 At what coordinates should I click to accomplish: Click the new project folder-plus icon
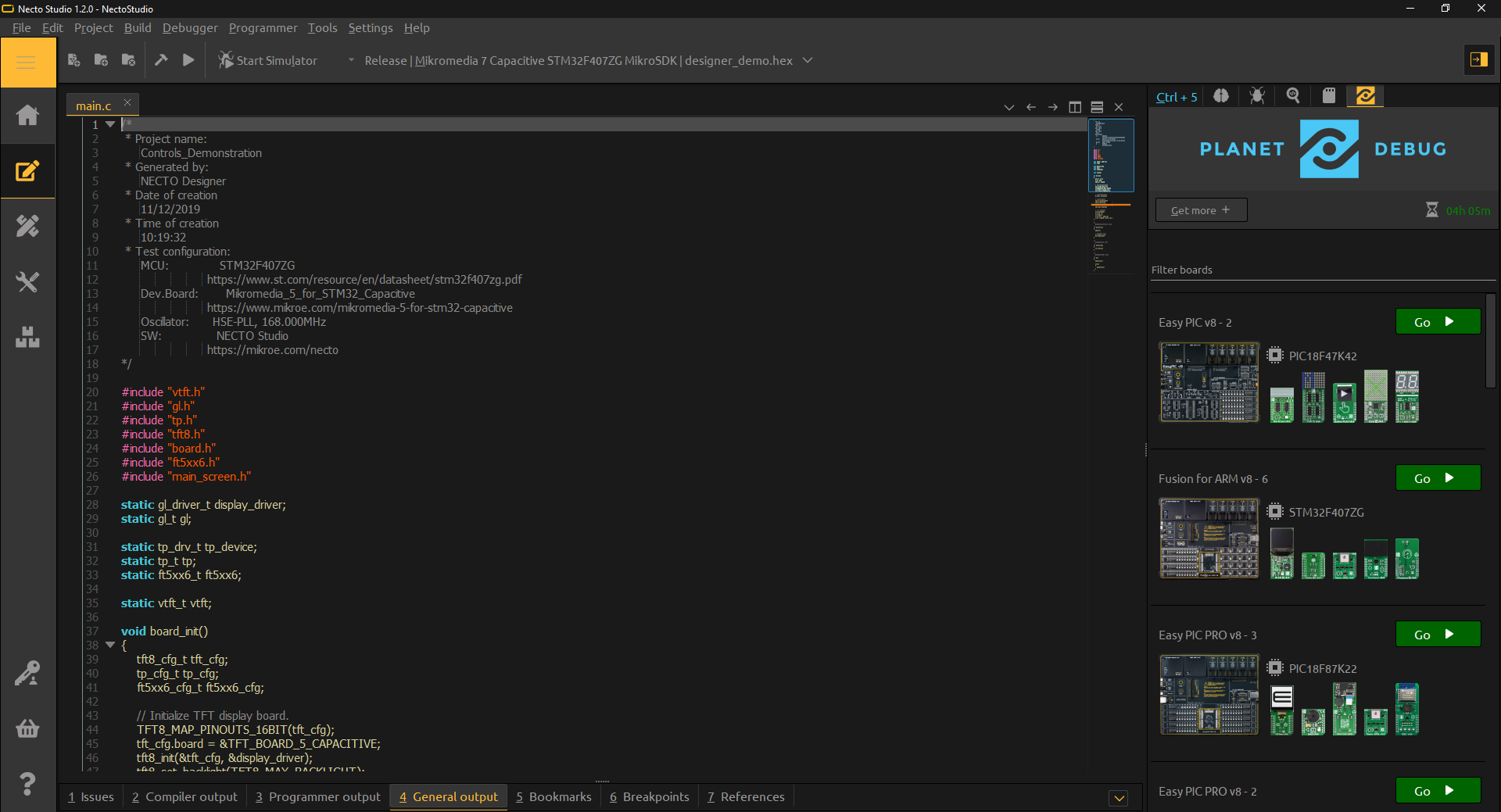tap(101, 60)
